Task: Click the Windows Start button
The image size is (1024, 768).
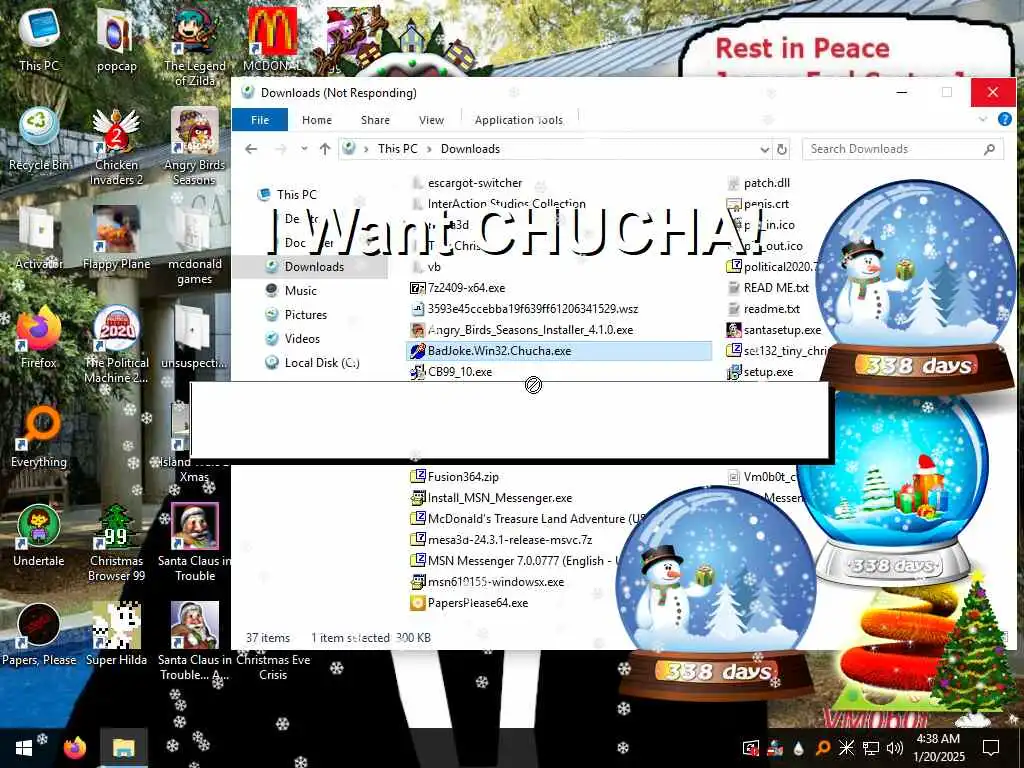Action: coord(24,748)
